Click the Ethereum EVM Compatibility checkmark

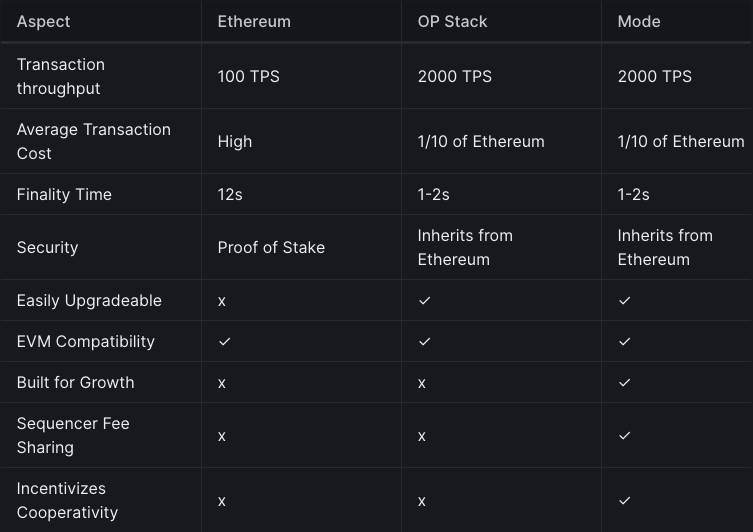click(x=224, y=342)
